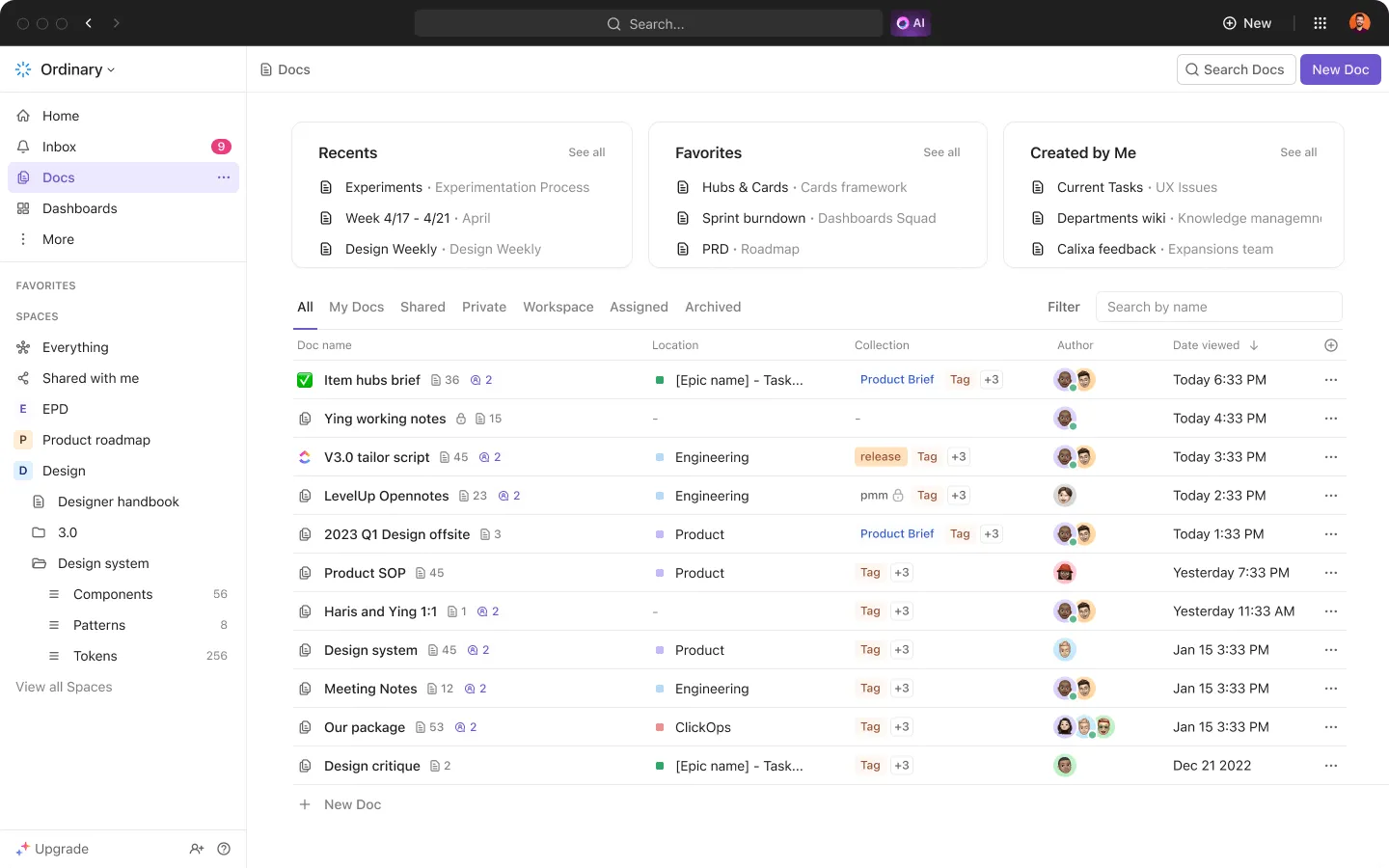Click the release tag on V3.0 tailor script
Viewport: 1389px width, 868px height.
(880, 457)
